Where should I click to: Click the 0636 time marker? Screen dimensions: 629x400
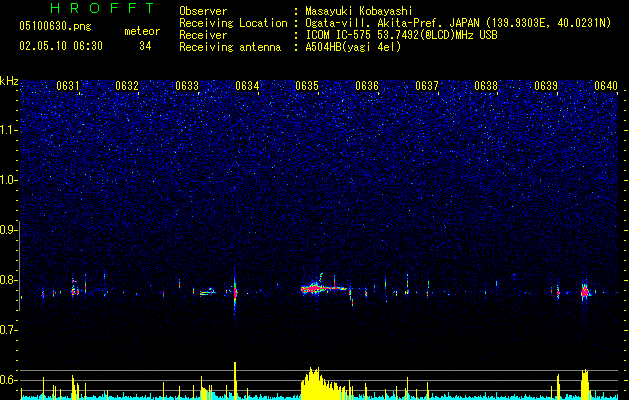click(x=367, y=85)
